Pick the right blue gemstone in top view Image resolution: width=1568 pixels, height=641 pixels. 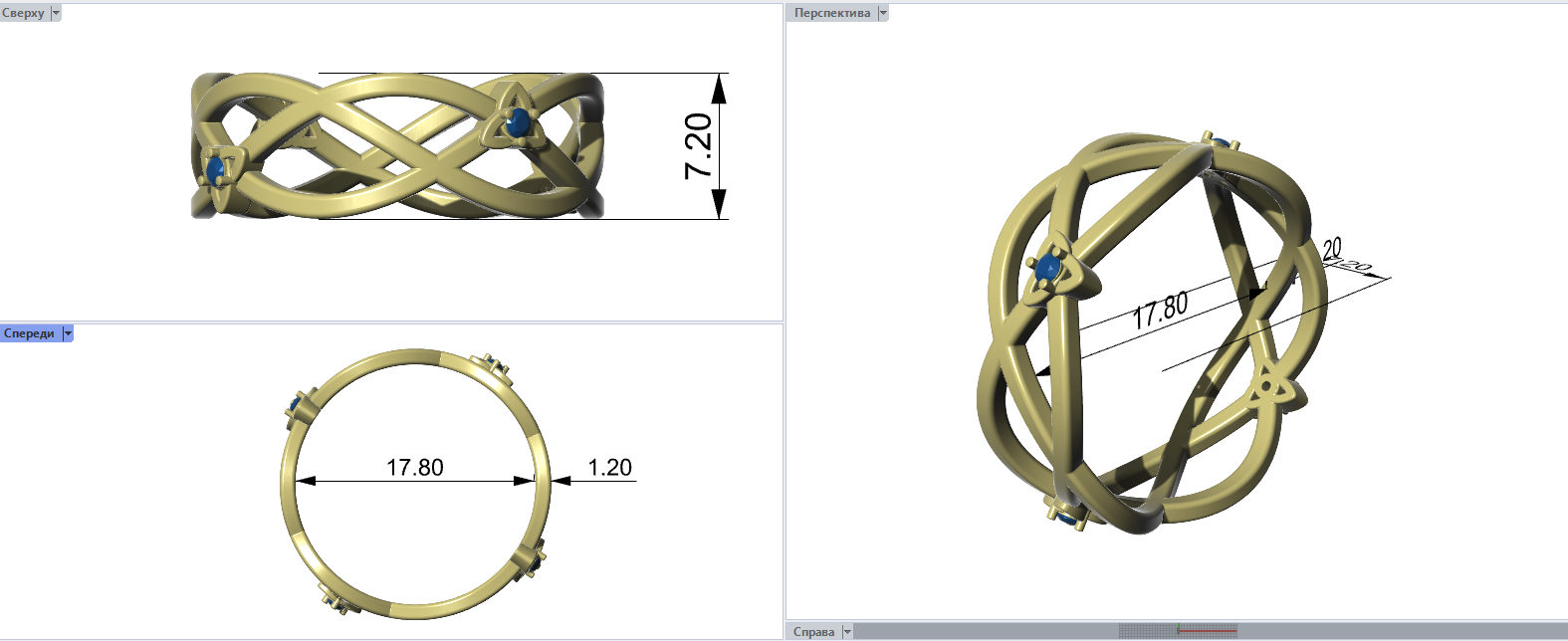pyautogui.click(x=516, y=123)
